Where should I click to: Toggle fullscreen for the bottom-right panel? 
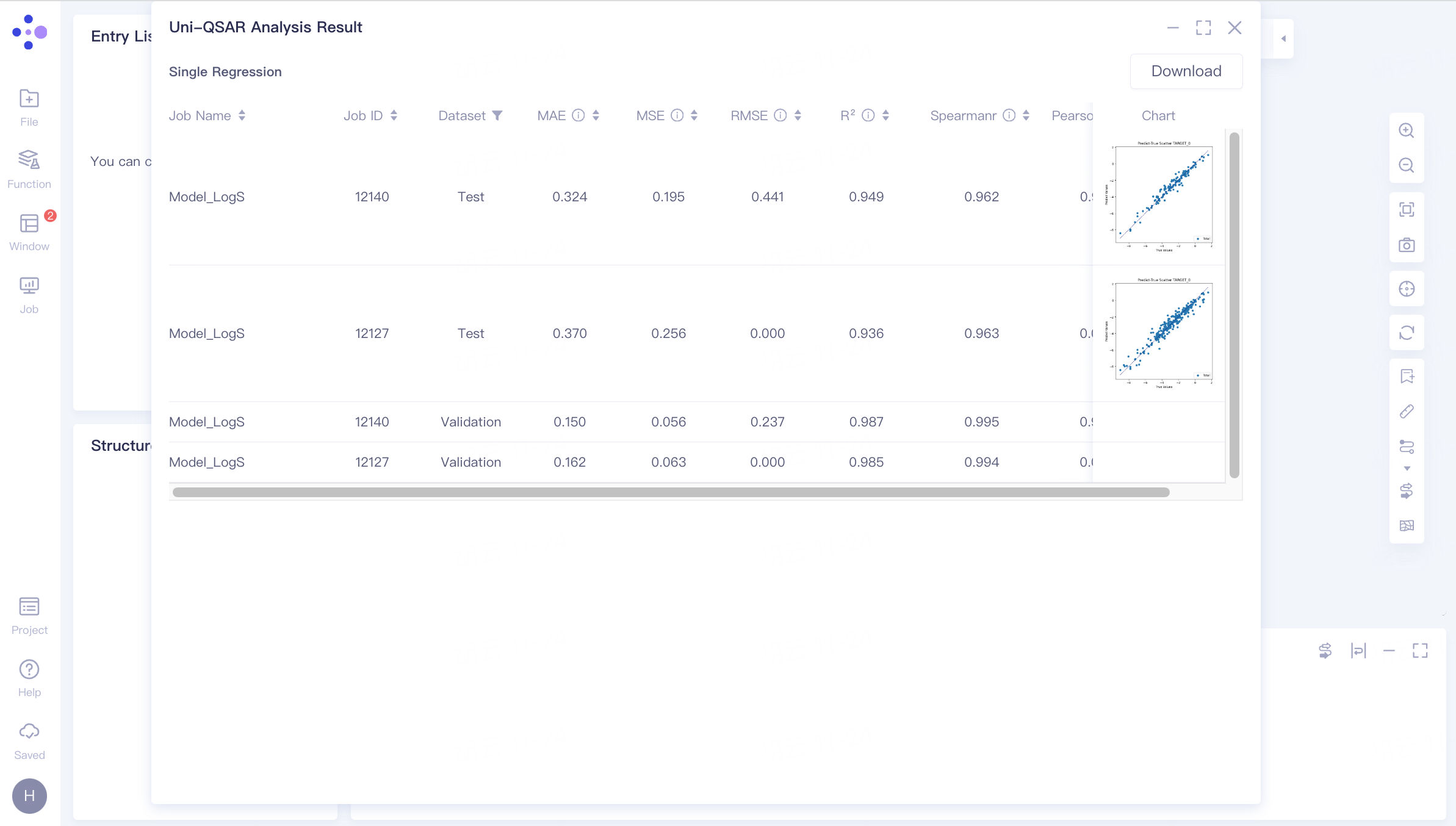(1420, 651)
